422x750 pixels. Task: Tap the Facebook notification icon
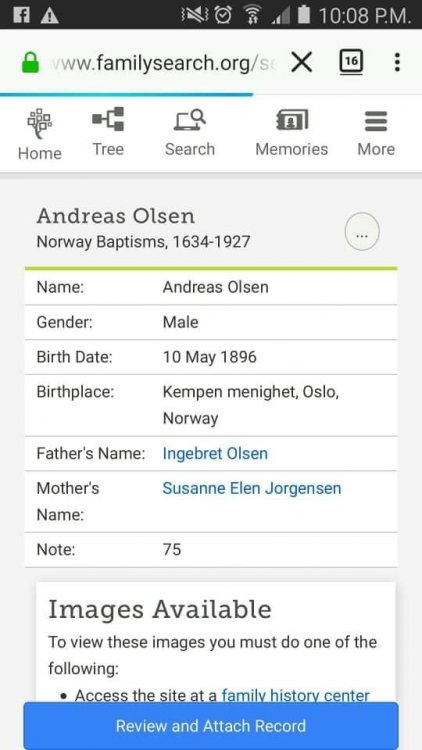pyautogui.click(x=21, y=15)
